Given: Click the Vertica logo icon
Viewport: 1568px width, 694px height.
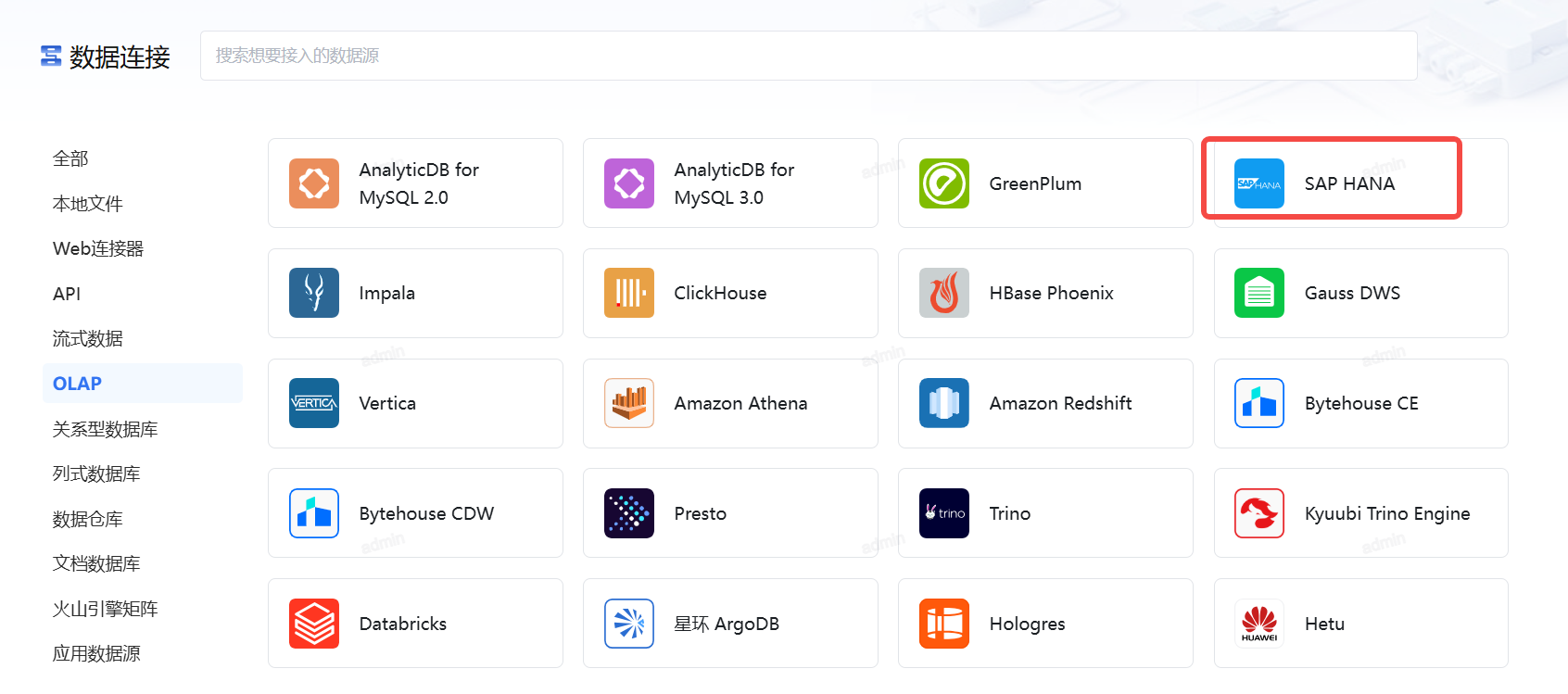Looking at the screenshot, I should [313, 403].
